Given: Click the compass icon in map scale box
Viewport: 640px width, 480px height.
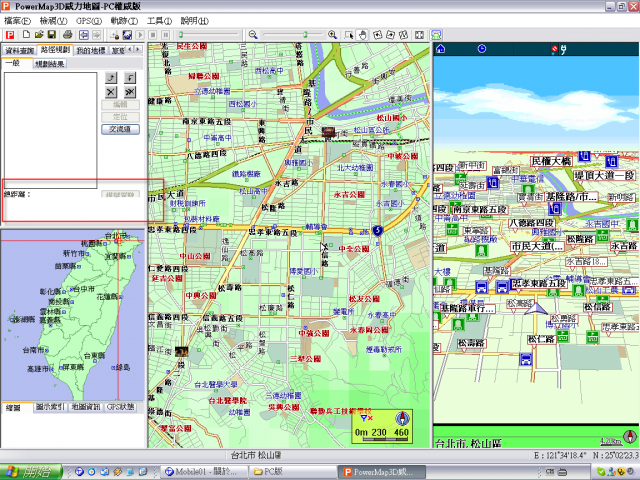Looking at the screenshot, I should 402,419.
